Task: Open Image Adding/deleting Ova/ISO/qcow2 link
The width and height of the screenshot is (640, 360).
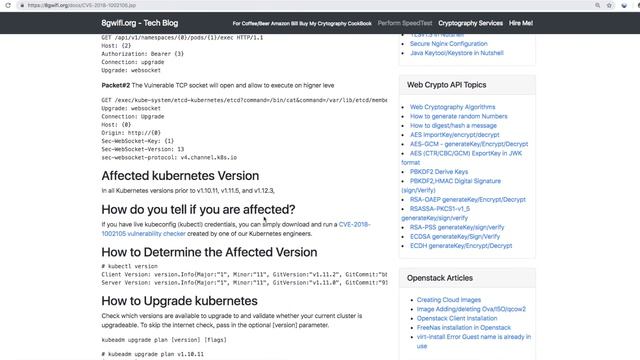Action: [x=471, y=309]
